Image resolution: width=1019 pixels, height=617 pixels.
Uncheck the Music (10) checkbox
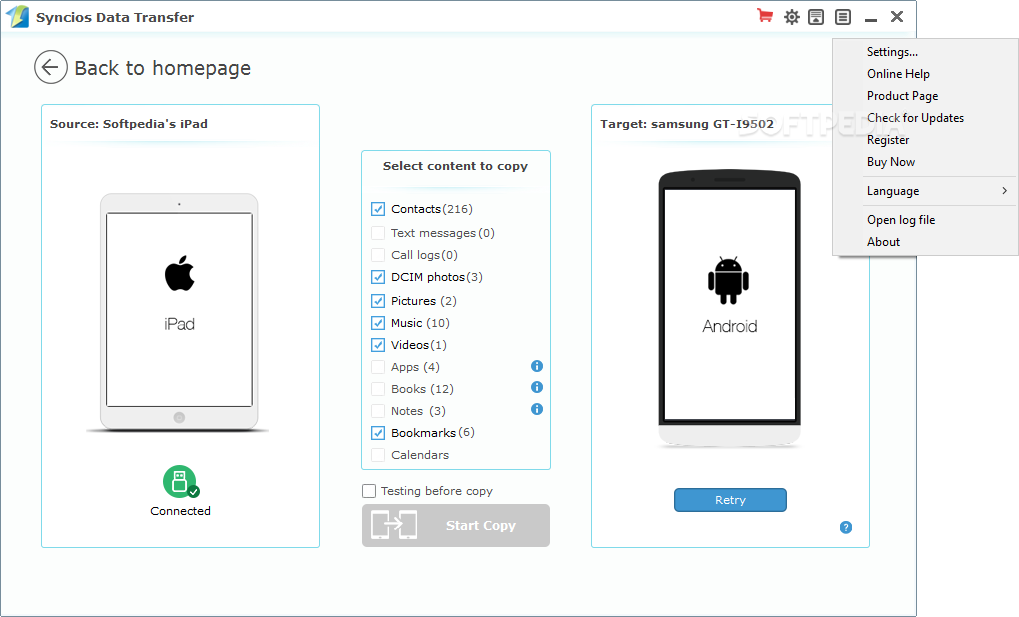click(x=378, y=323)
